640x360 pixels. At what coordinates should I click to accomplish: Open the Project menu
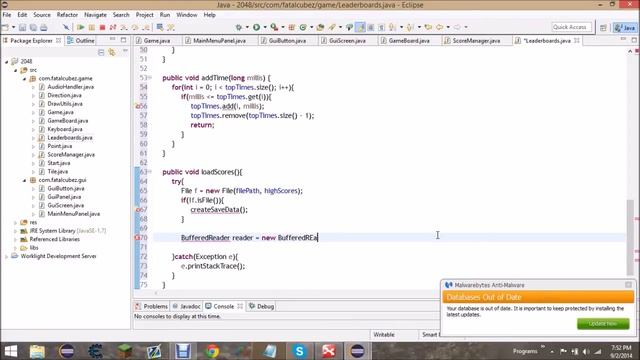click(144, 15)
